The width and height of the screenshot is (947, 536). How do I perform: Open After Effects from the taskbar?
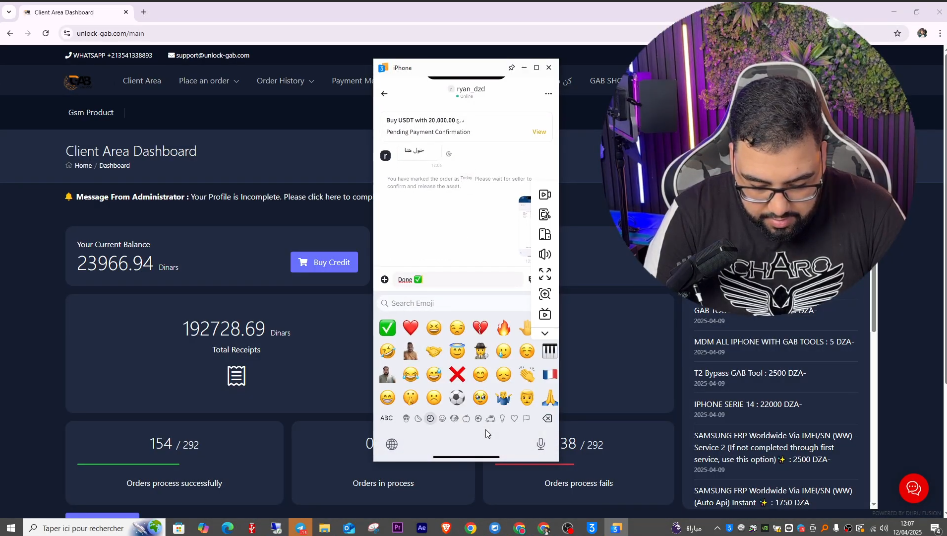[x=422, y=528]
